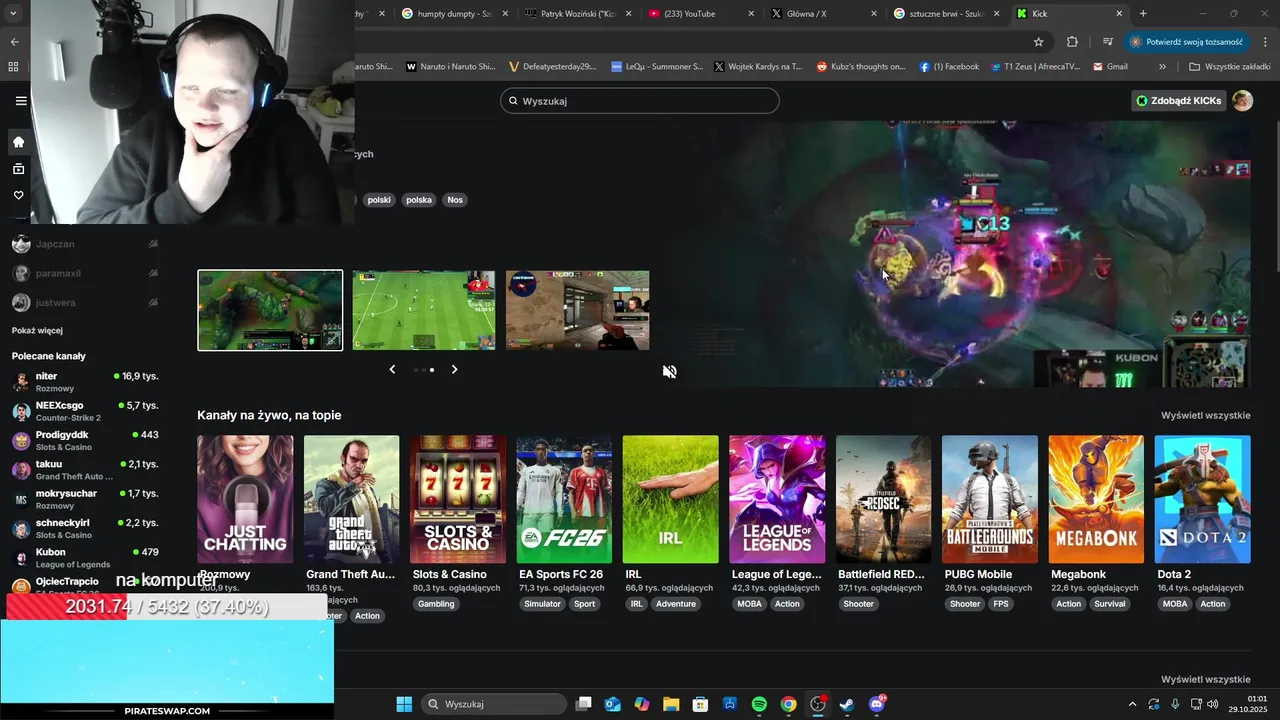Switch to Główna / X tab
The height and width of the screenshot is (720, 1280).
pyautogui.click(x=824, y=14)
